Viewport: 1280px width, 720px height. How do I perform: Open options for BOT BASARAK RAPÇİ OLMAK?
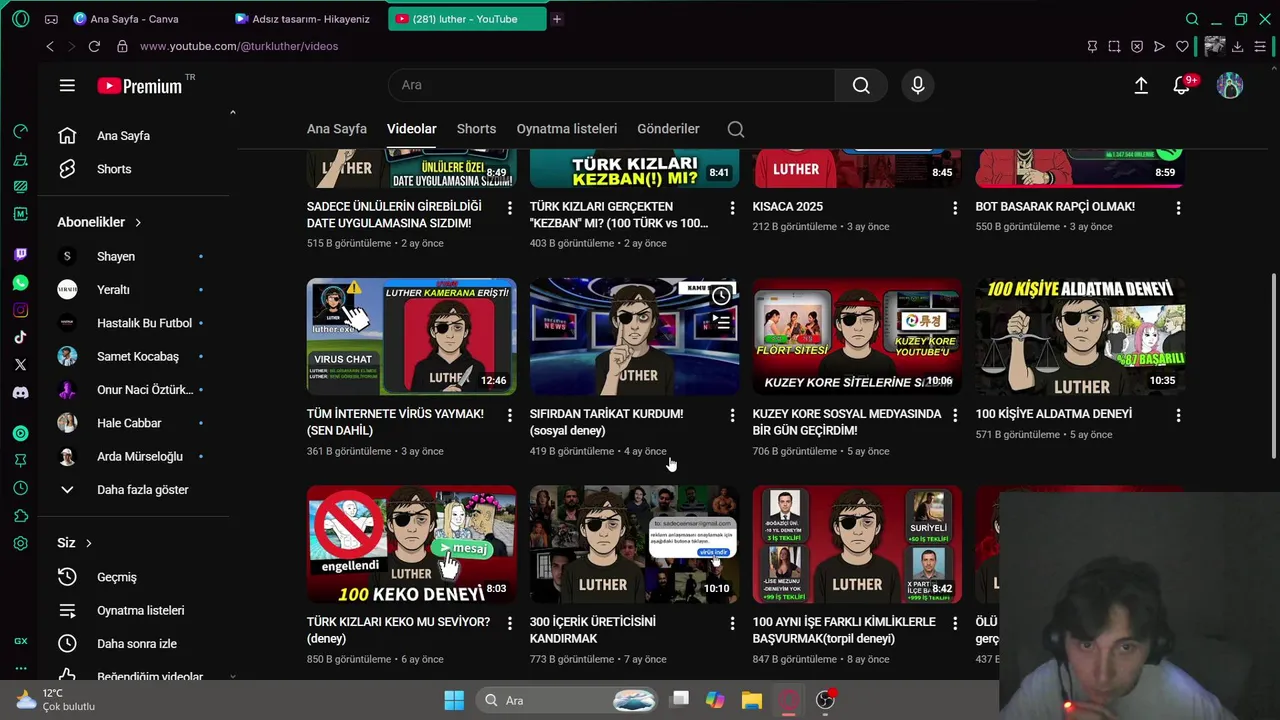1178,208
